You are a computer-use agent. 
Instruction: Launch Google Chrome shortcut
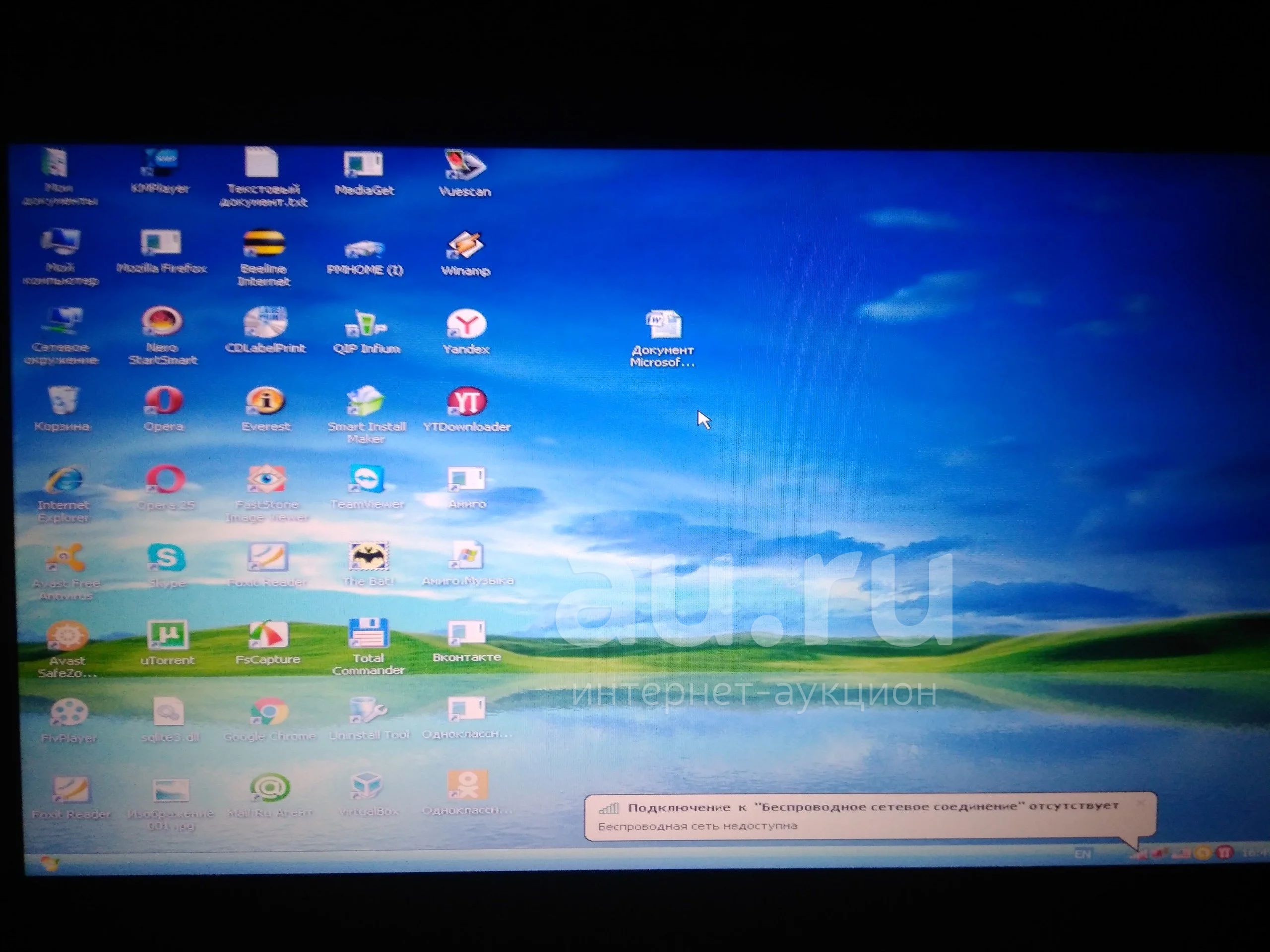[x=269, y=718]
